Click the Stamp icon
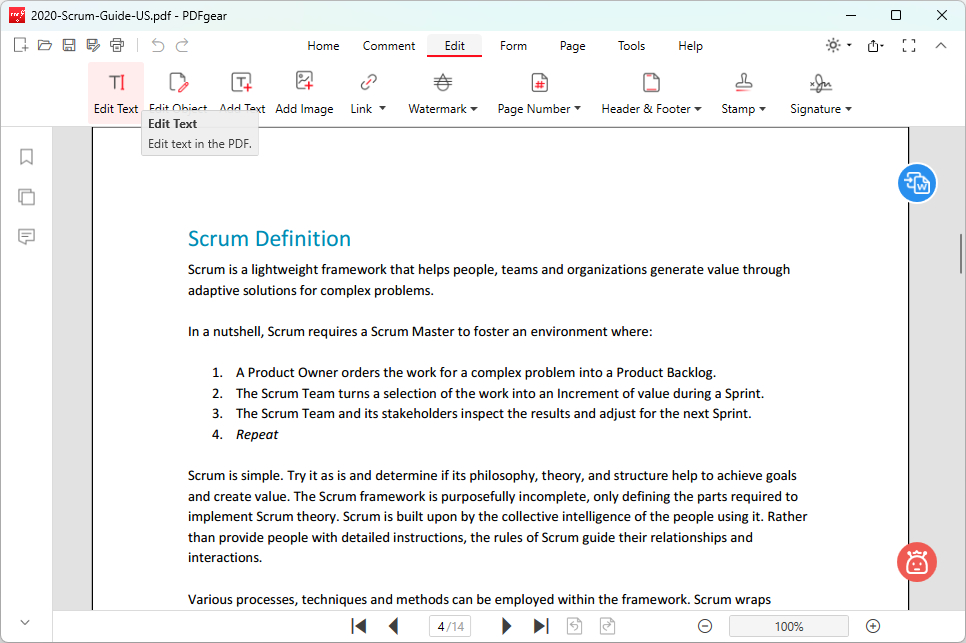Image resolution: width=966 pixels, height=643 pixels. click(x=744, y=82)
